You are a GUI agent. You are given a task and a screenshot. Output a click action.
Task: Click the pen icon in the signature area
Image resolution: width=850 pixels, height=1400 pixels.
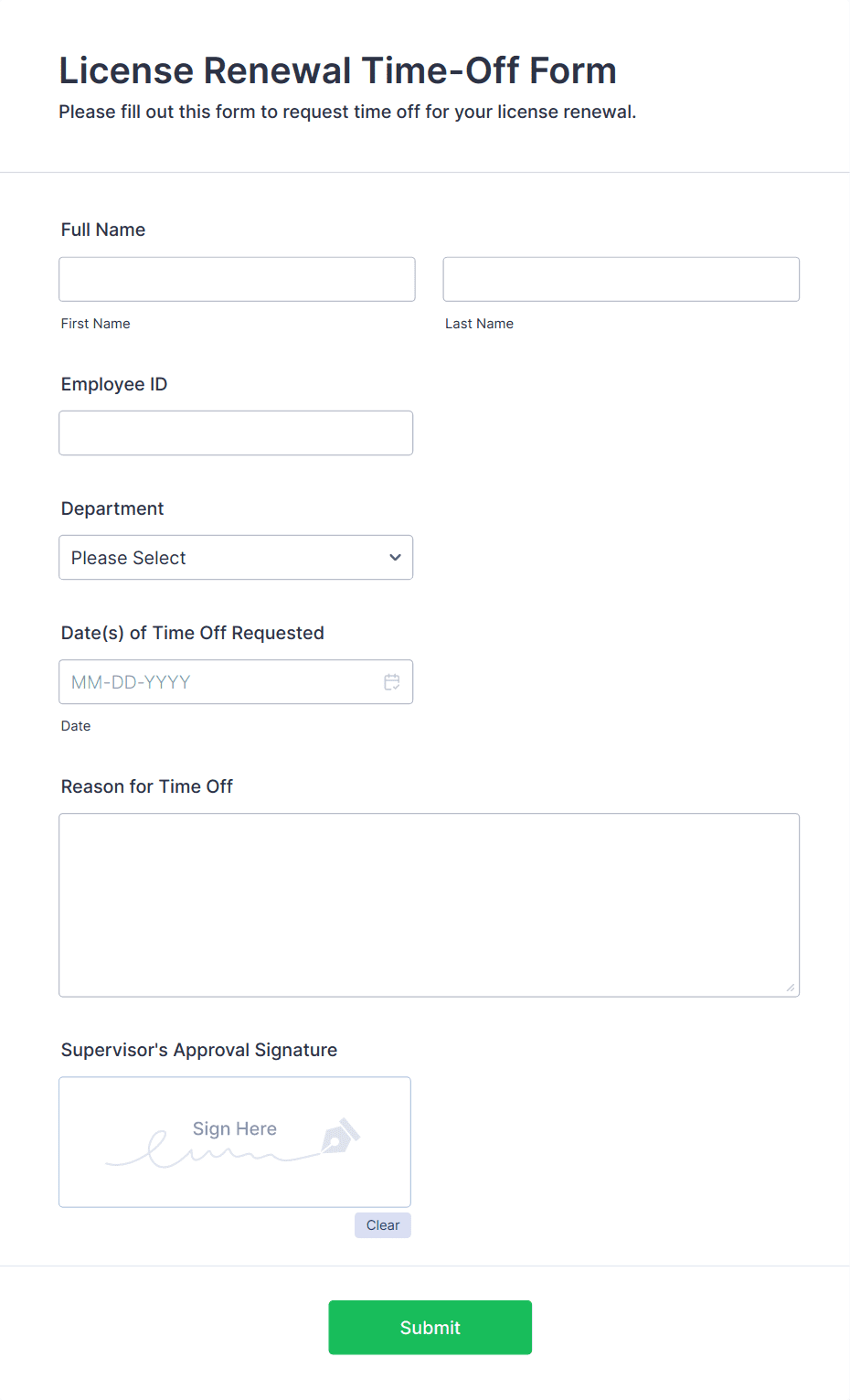(x=338, y=1137)
